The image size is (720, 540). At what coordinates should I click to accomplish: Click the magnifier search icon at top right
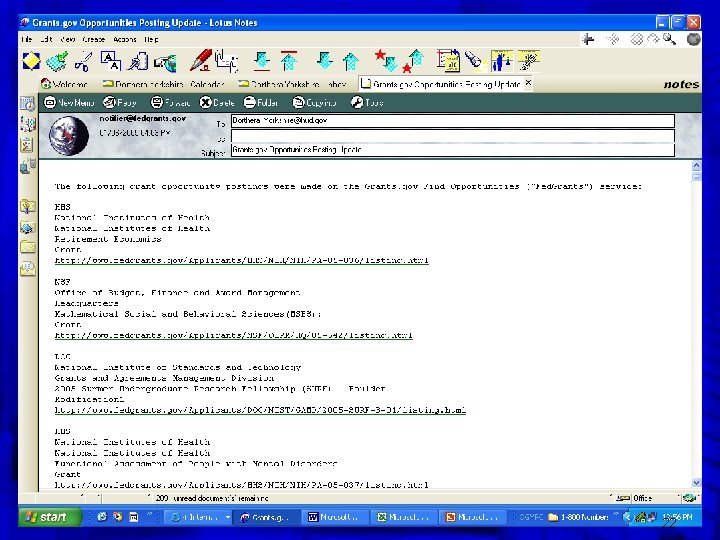669,39
